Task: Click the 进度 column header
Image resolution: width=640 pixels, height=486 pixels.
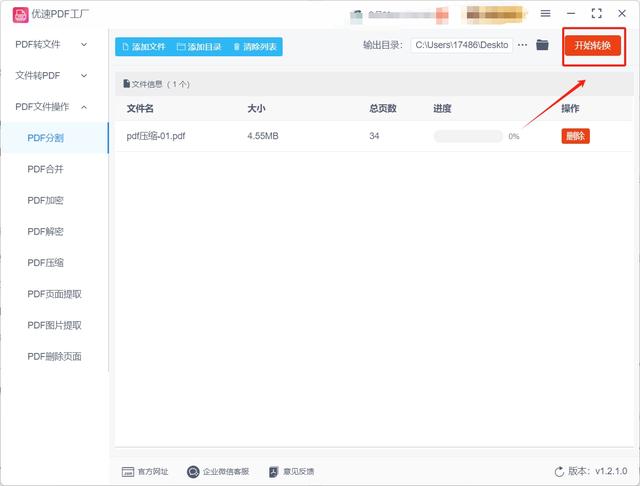Action: [442, 109]
